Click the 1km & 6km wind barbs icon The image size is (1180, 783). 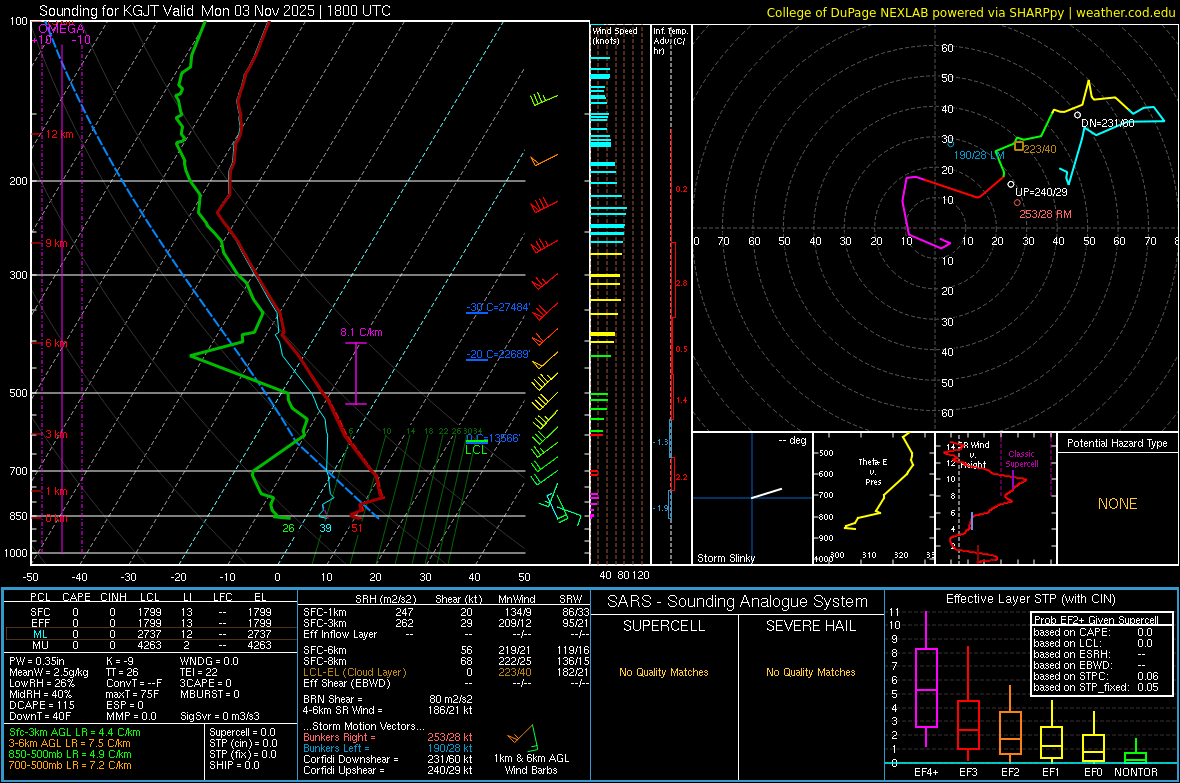pos(522,736)
